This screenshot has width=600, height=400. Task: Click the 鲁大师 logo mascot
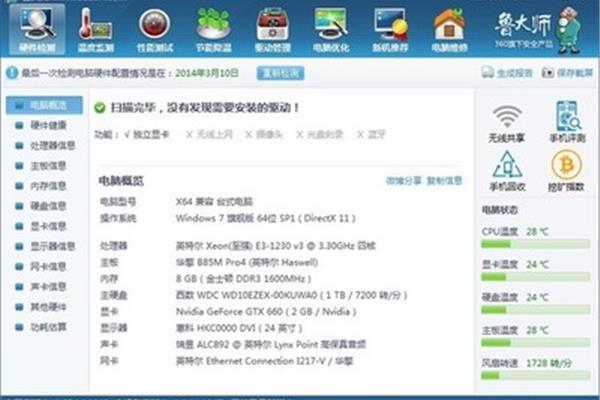tap(569, 29)
